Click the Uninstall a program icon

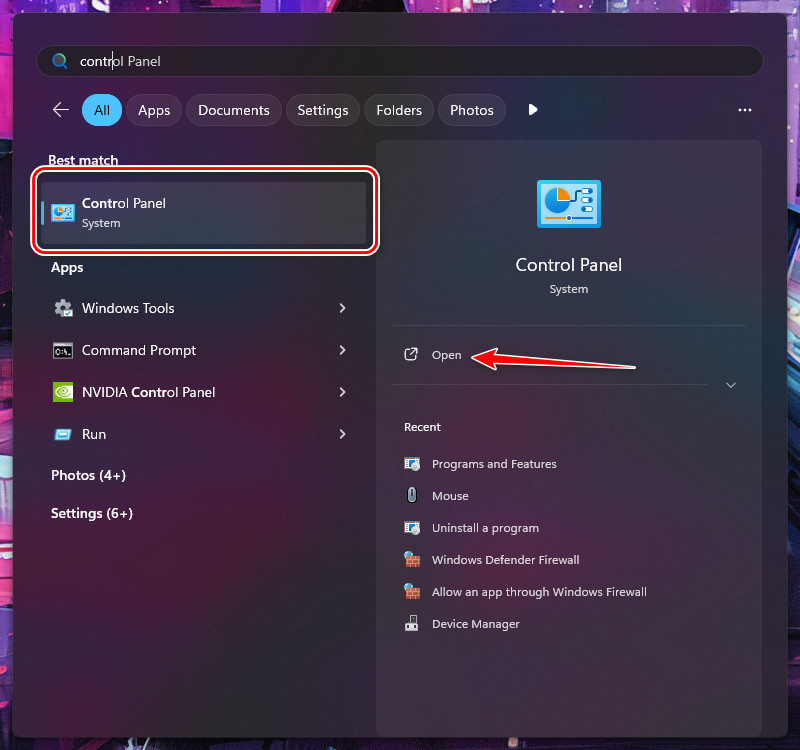412,528
